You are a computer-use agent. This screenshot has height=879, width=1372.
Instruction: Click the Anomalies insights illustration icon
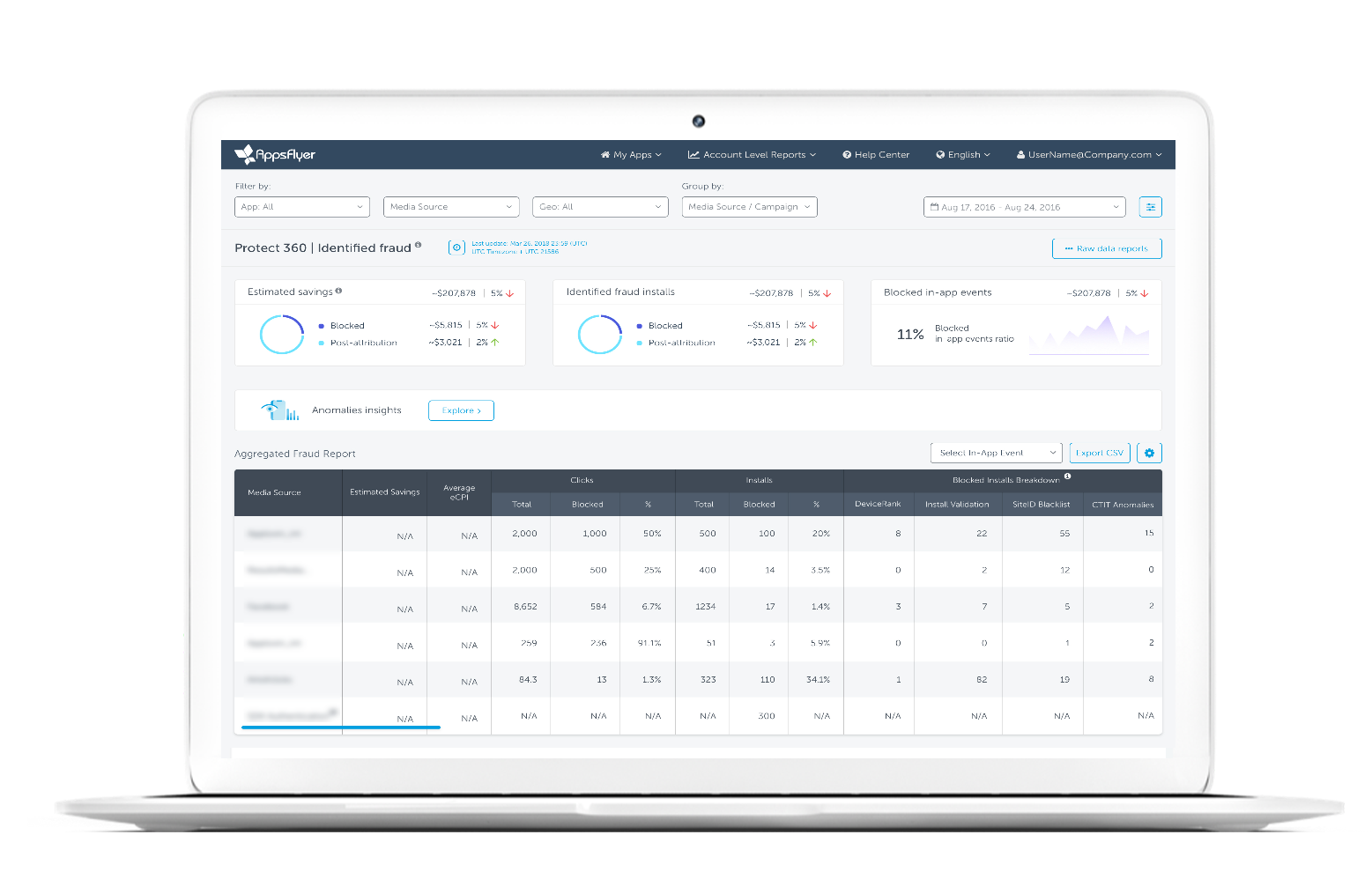pyautogui.click(x=279, y=410)
